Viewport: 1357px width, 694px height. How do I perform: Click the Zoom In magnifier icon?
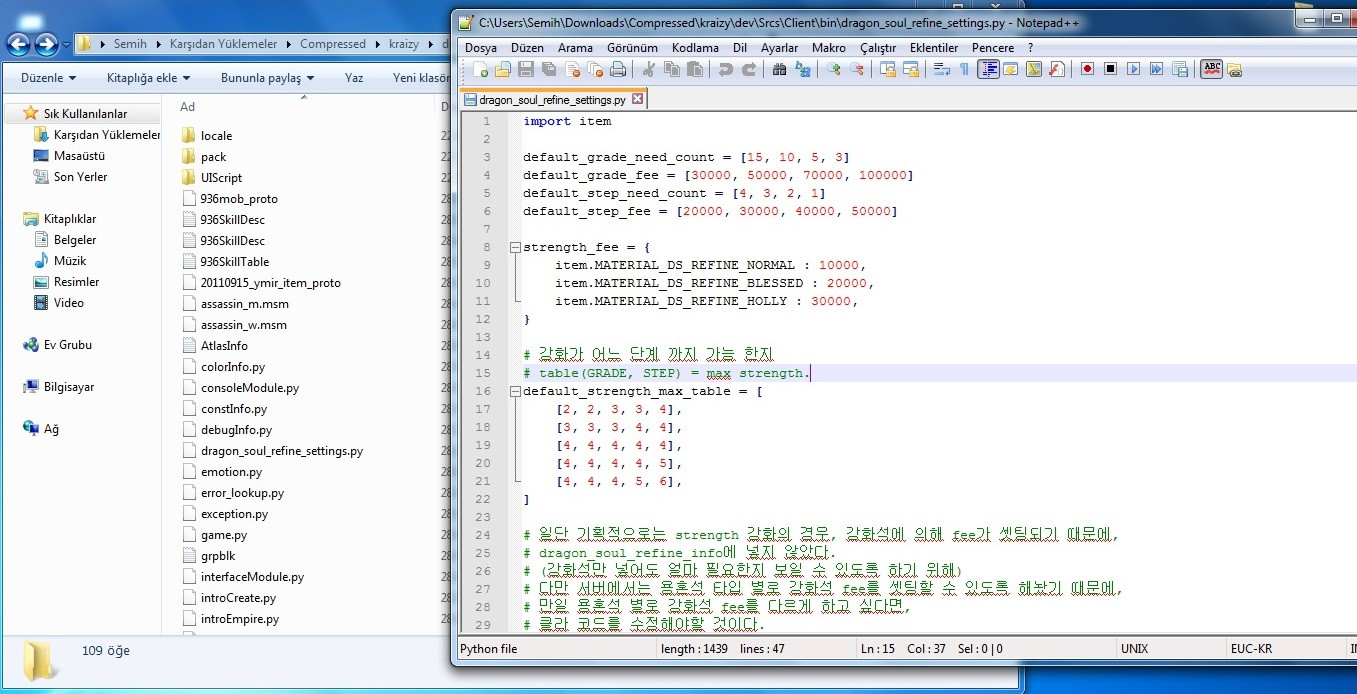coord(833,69)
